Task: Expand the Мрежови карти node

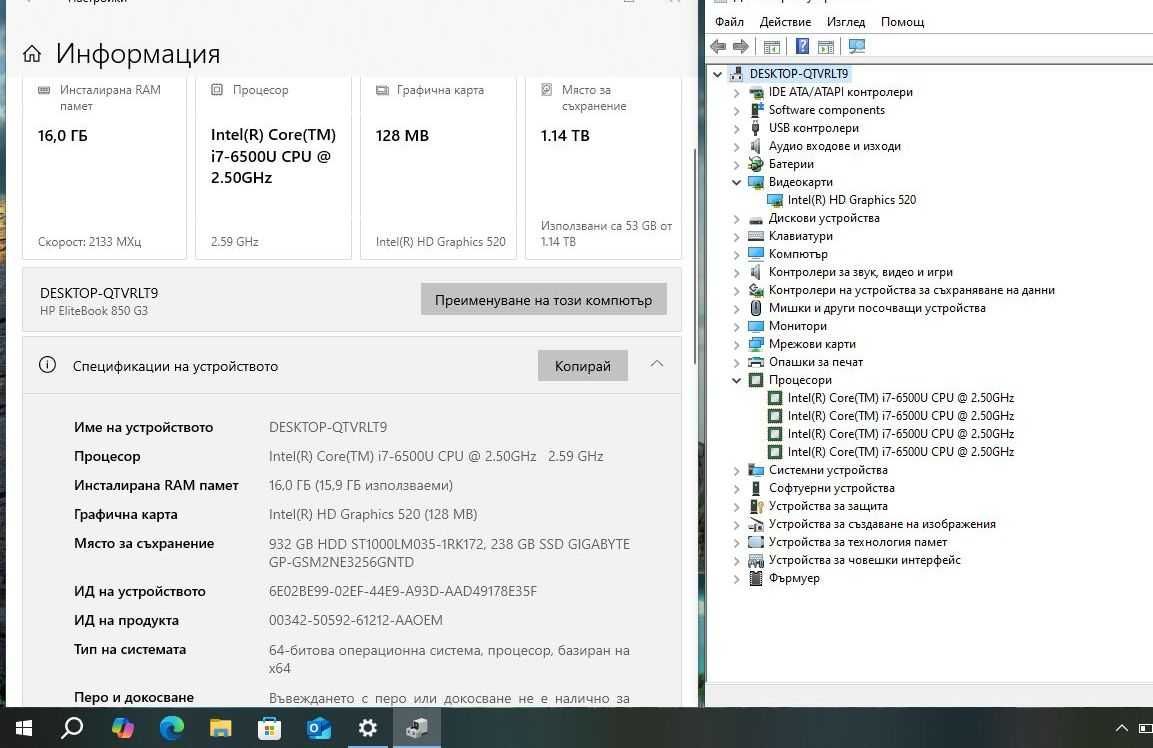Action: [736, 344]
